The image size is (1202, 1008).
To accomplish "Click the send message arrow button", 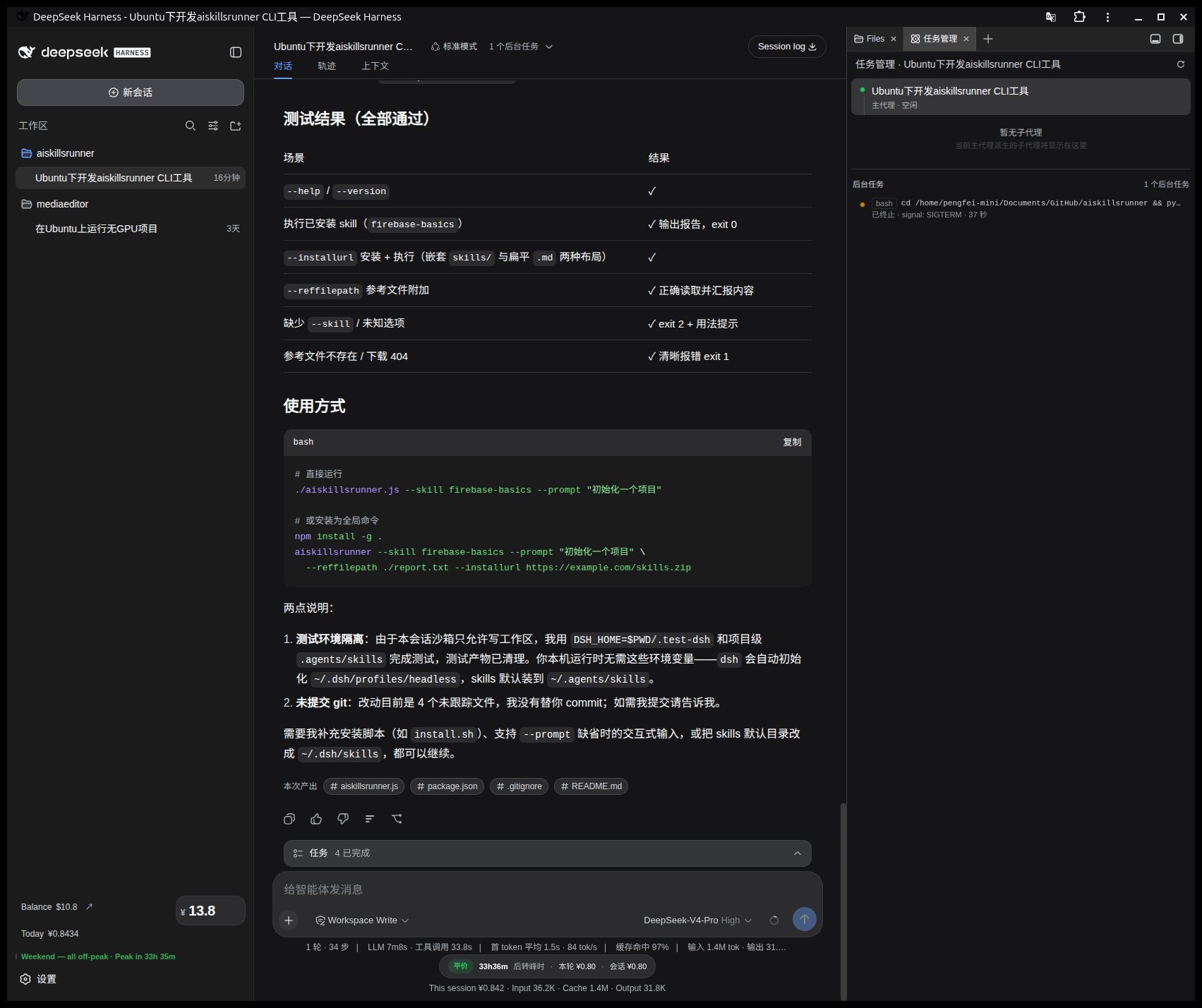I will point(805,919).
